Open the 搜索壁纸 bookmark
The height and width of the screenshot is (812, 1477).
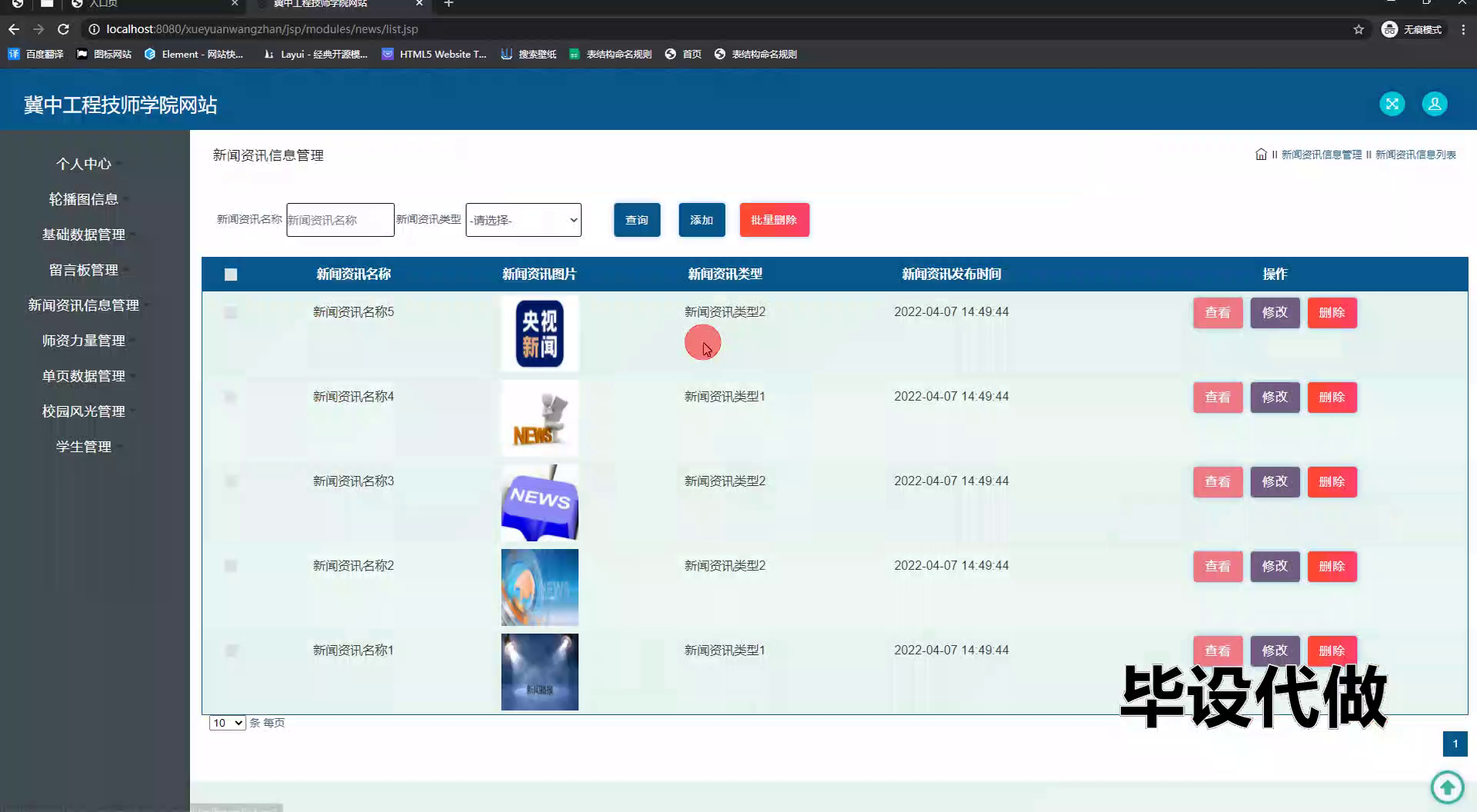[528, 54]
